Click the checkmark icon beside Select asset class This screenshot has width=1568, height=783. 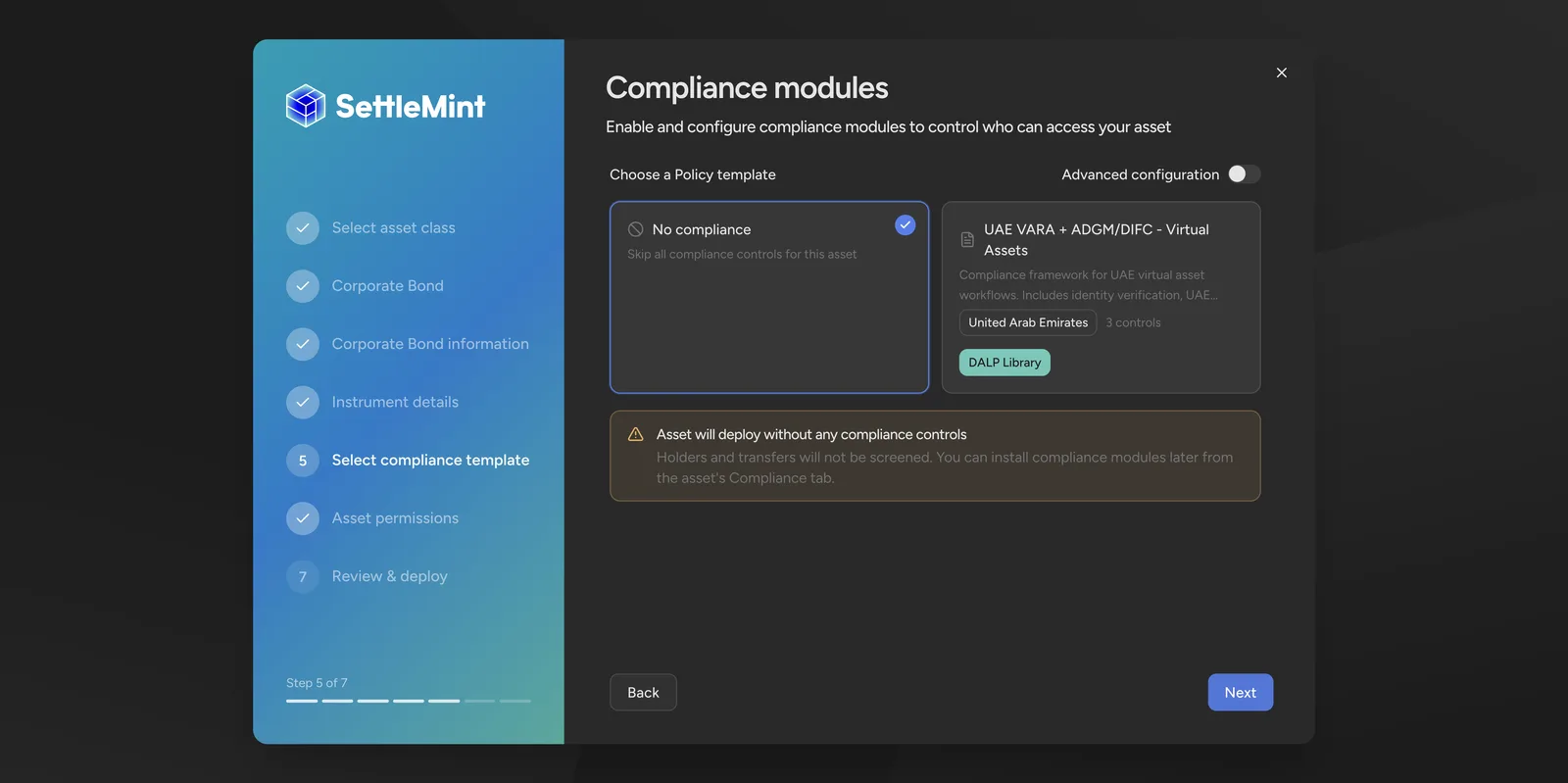tap(303, 228)
